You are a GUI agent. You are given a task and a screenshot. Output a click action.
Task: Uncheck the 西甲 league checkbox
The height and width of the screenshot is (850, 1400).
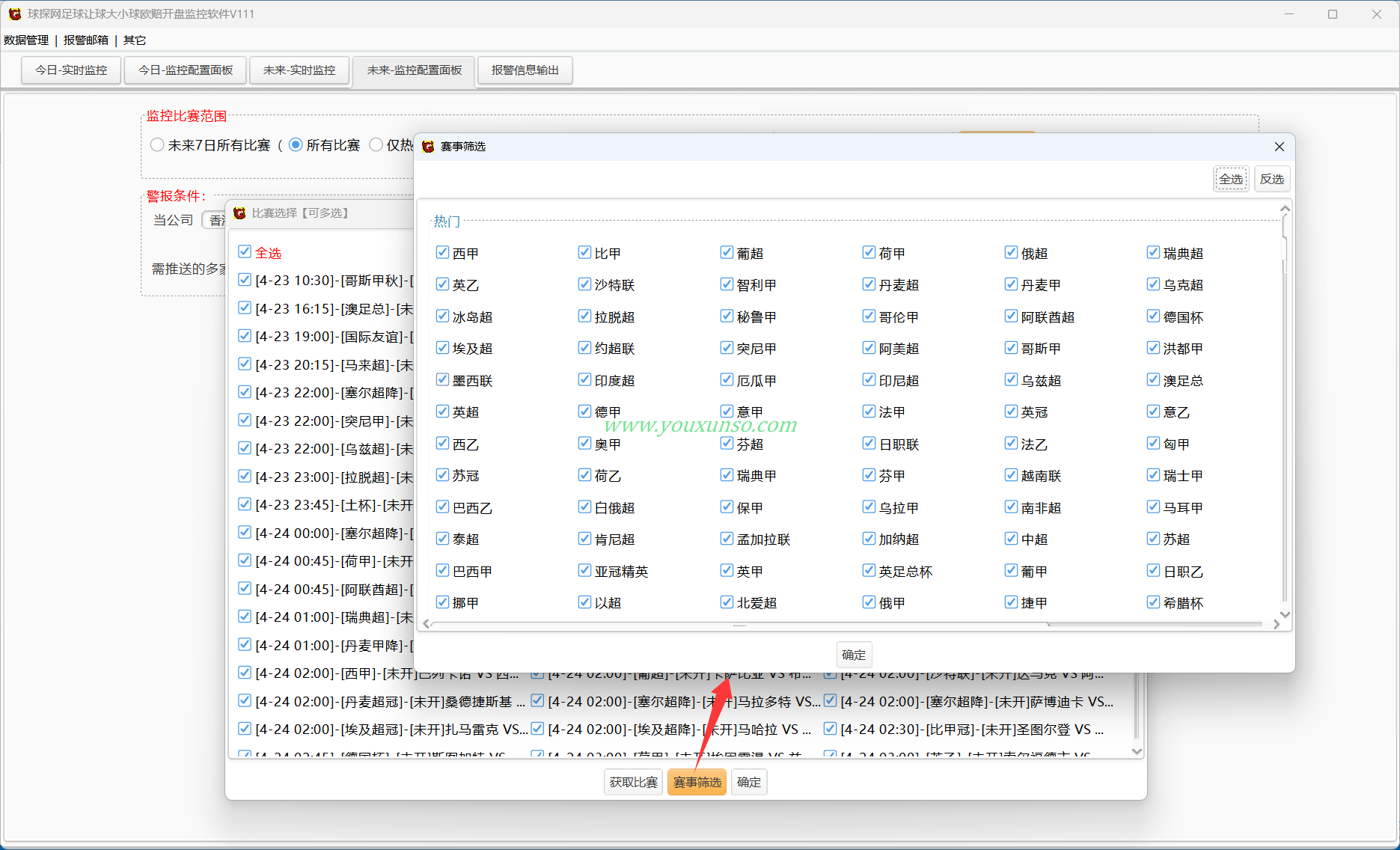point(442,253)
